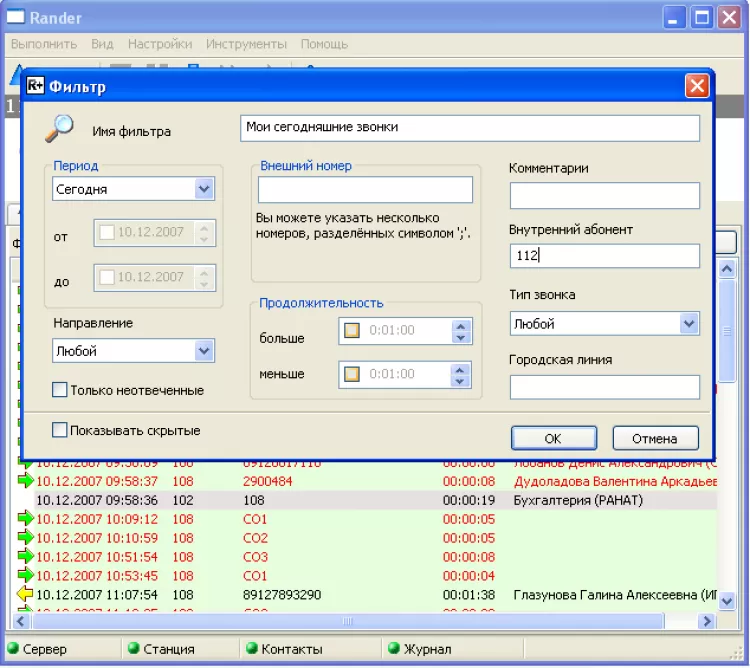Click green arrow icon on 10:10:59 row

click(25, 537)
